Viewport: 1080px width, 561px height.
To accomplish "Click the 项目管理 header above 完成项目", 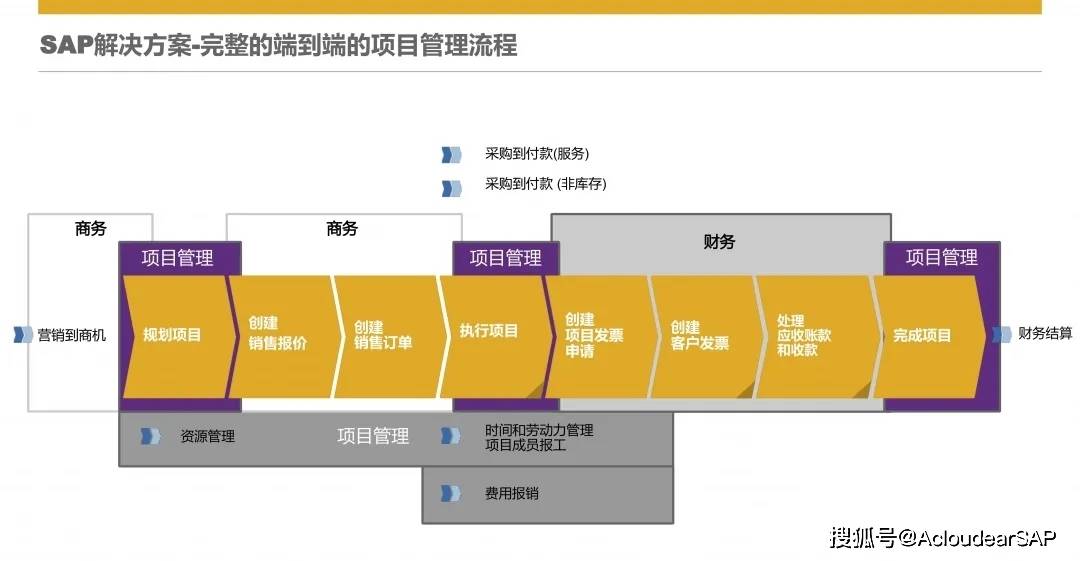I will (942, 258).
